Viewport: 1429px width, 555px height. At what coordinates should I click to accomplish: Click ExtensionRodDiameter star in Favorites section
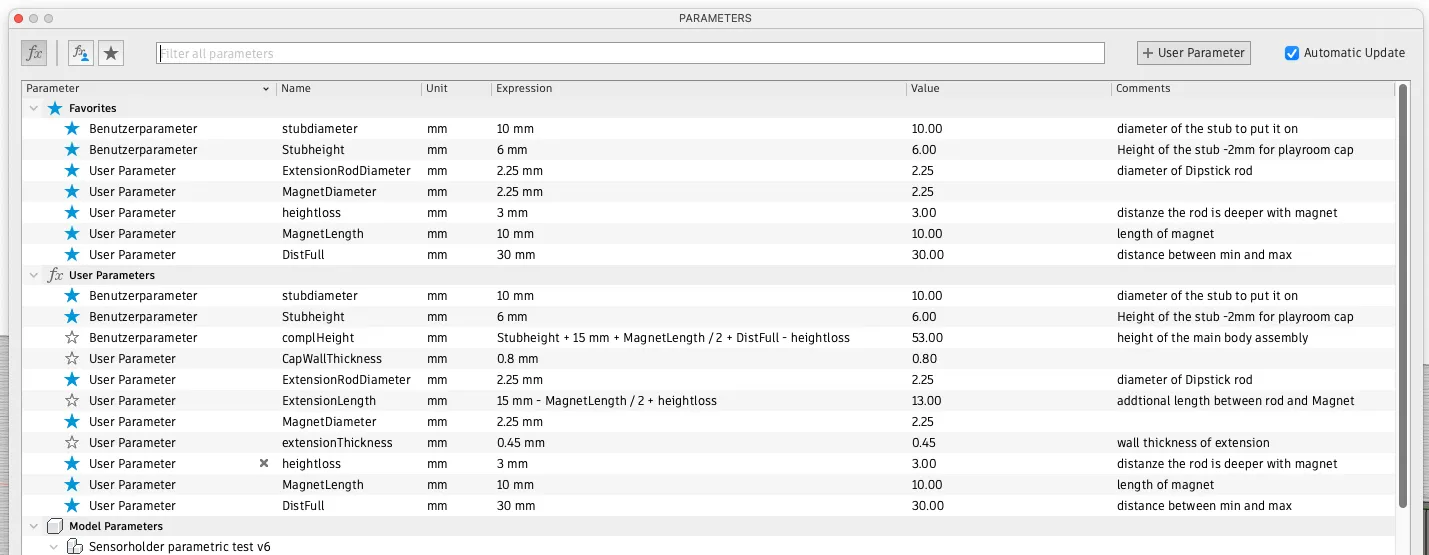[72, 171]
